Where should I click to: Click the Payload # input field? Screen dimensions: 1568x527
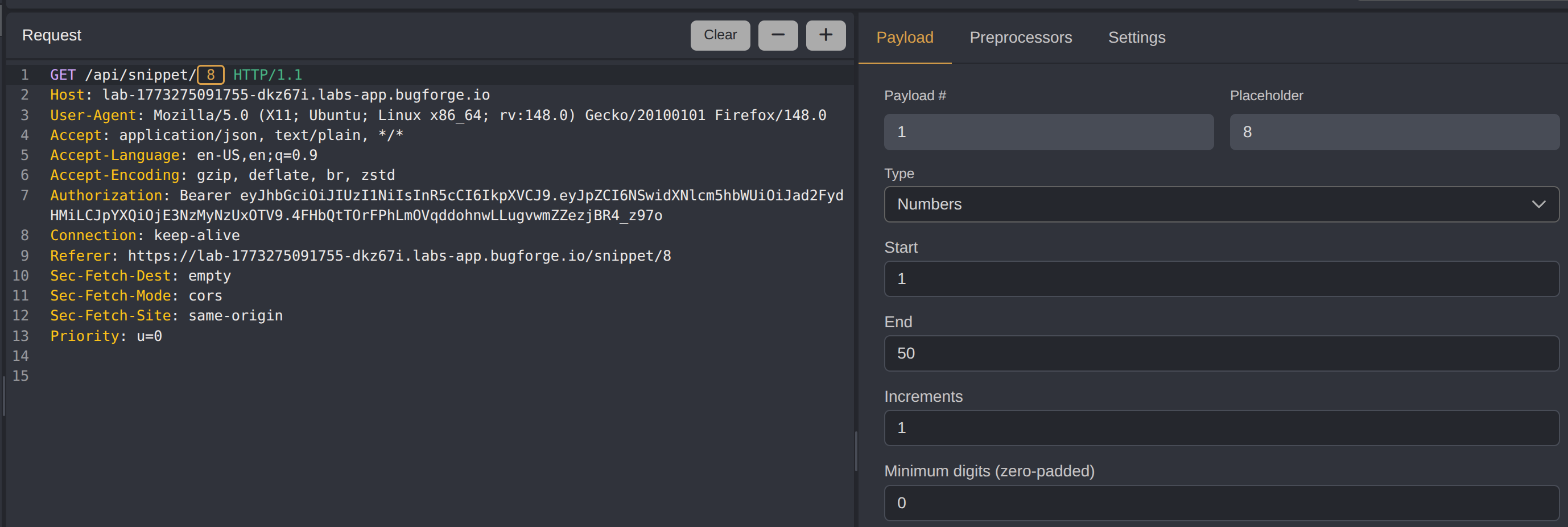(x=1048, y=131)
